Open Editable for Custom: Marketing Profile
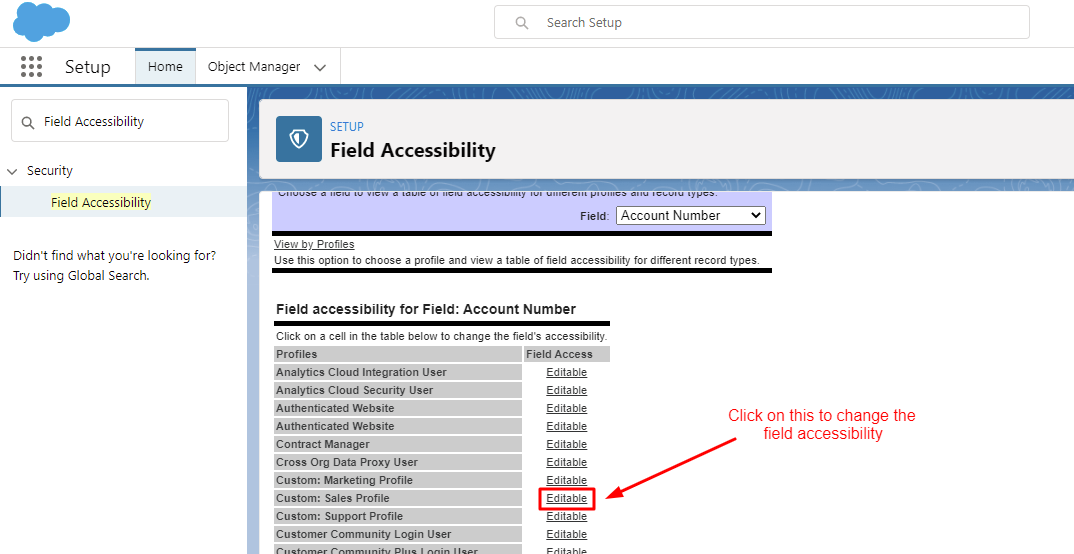The height and width of the screenshot is (554, 1074). pos(566,480)
